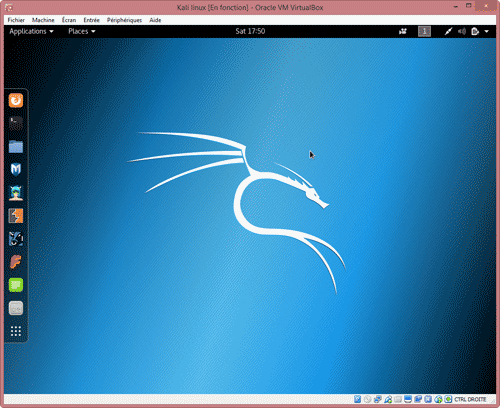Click the shared folders status icon

click(x=398, y=399)
